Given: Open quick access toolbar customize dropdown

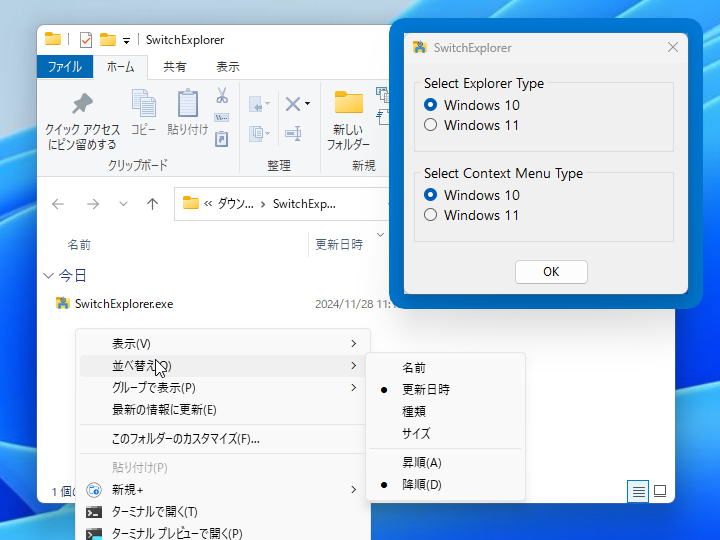Looking at the screenshot, I should click(126, 41).
